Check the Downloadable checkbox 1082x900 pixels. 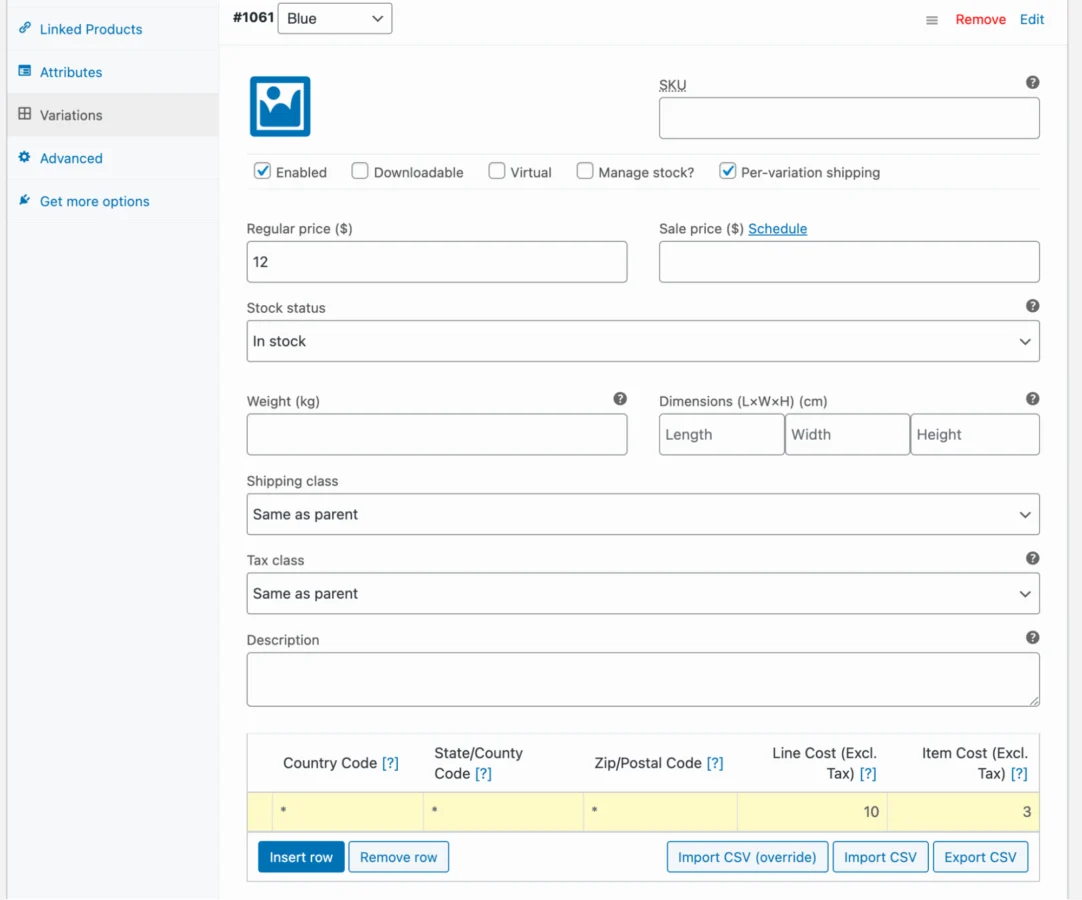click(360, 170)
